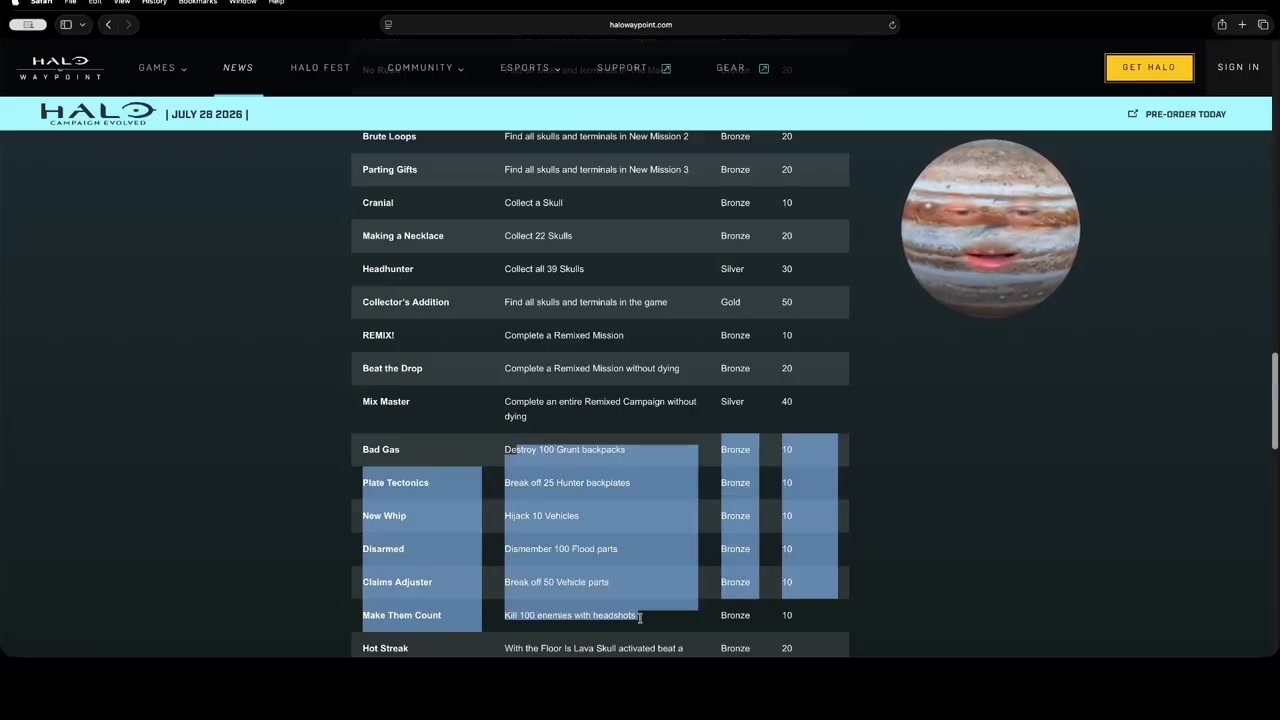The height and width of the screenshot is (720, 1280).
Task: Click the 'Claims Adjuster' achievement name
Action: pos(397,582)
